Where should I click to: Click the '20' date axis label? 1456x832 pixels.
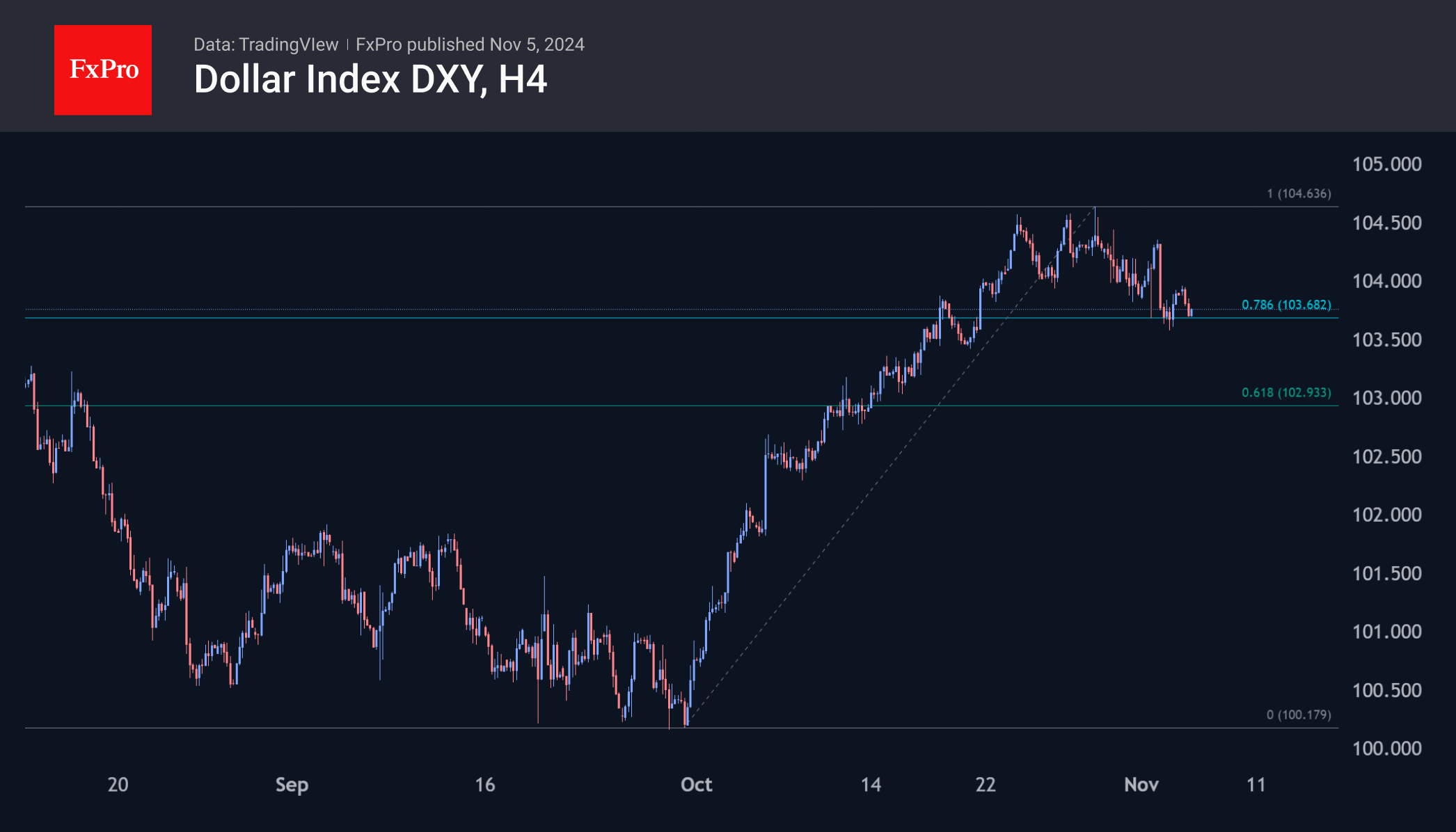(x=118, y=785)
